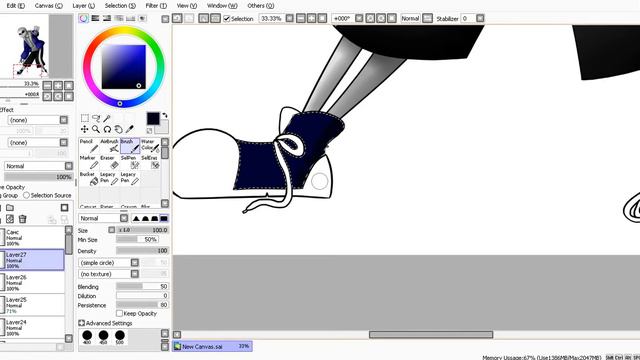Zoom out with the minus button beside 33.33%

coord(300,18)
